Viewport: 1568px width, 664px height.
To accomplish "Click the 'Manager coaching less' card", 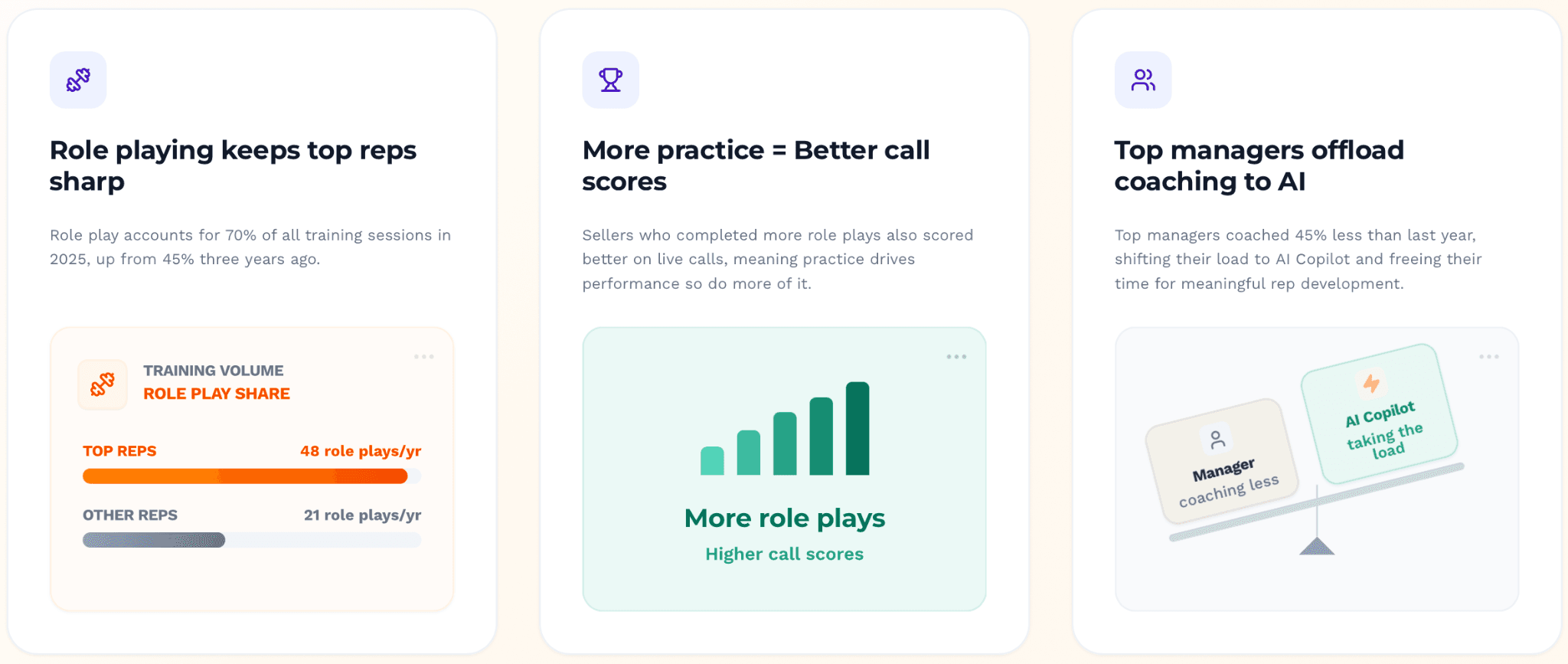I will [x=1222, y=461].
